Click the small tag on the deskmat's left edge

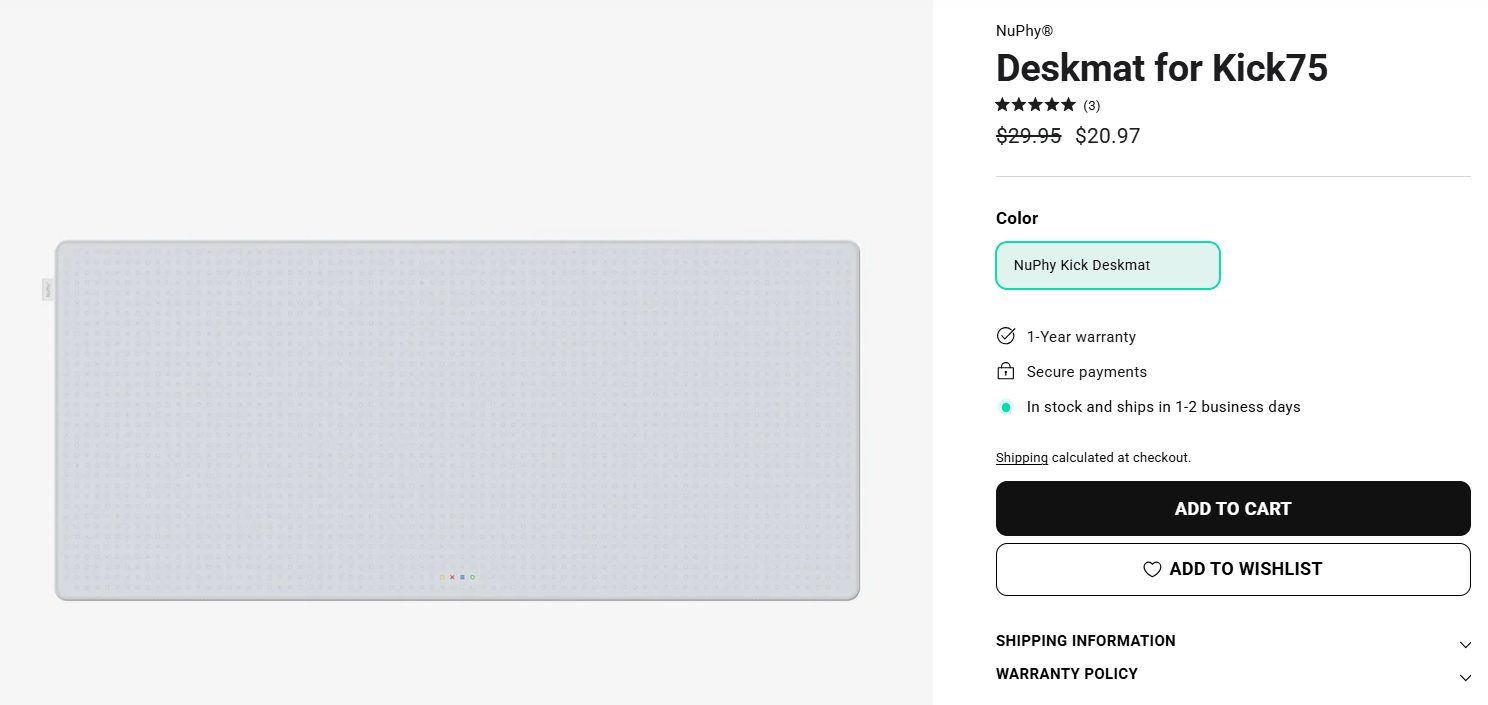click(47, 289)
